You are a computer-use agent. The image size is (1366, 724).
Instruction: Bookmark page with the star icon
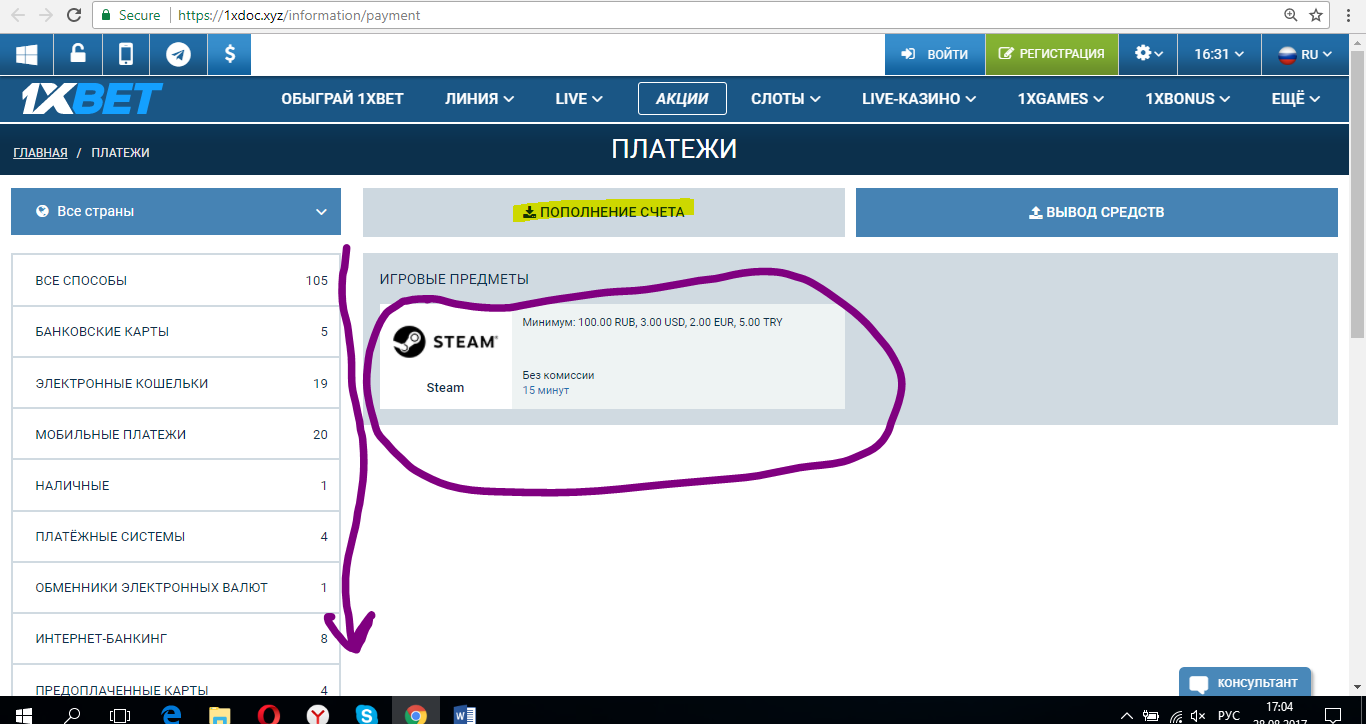coord(1316,15)
